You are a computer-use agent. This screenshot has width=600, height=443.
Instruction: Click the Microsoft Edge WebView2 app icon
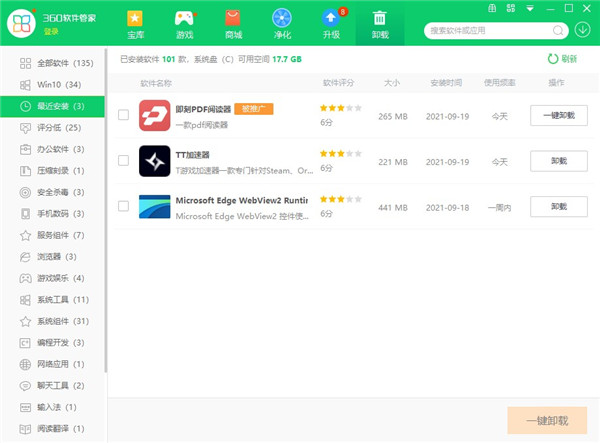155,207
